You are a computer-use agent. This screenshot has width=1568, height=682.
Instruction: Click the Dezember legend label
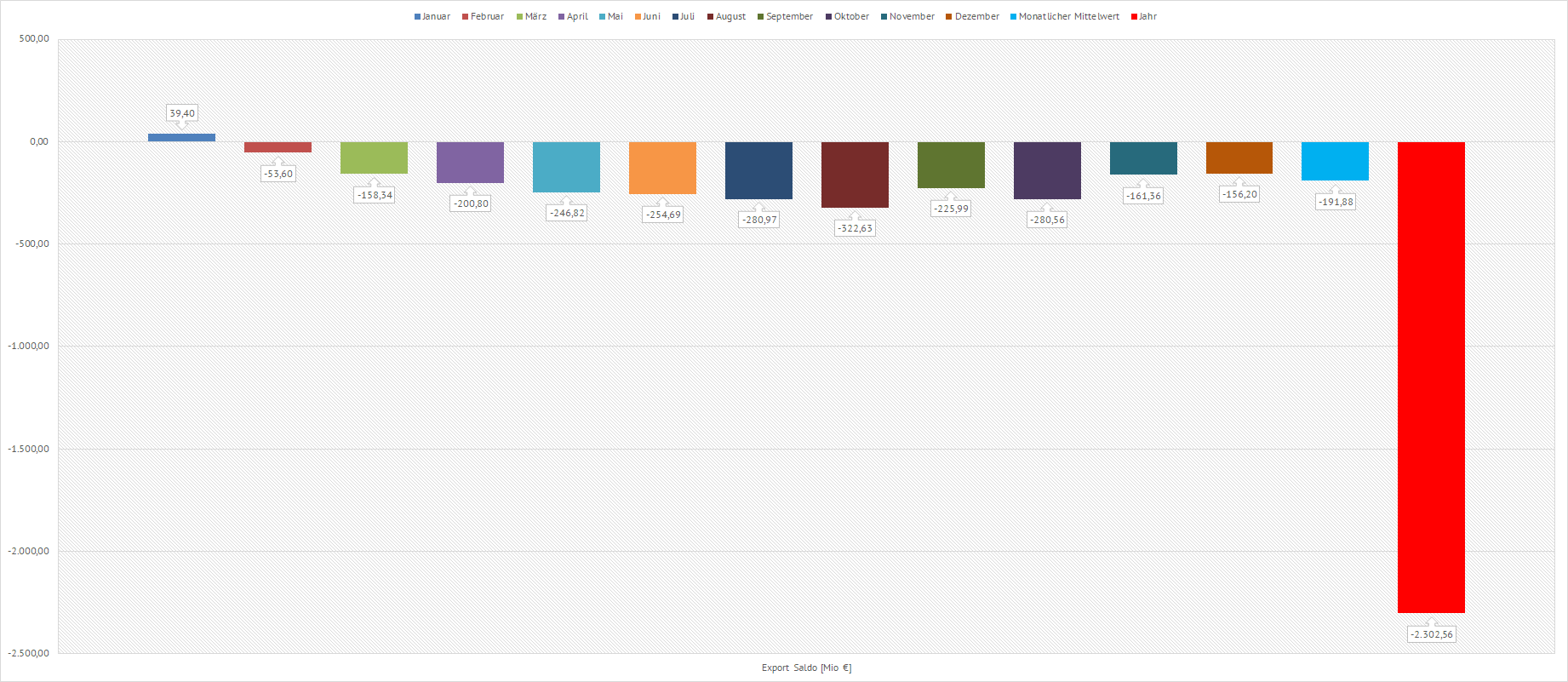pyautogui.click(x=976, y=17)
